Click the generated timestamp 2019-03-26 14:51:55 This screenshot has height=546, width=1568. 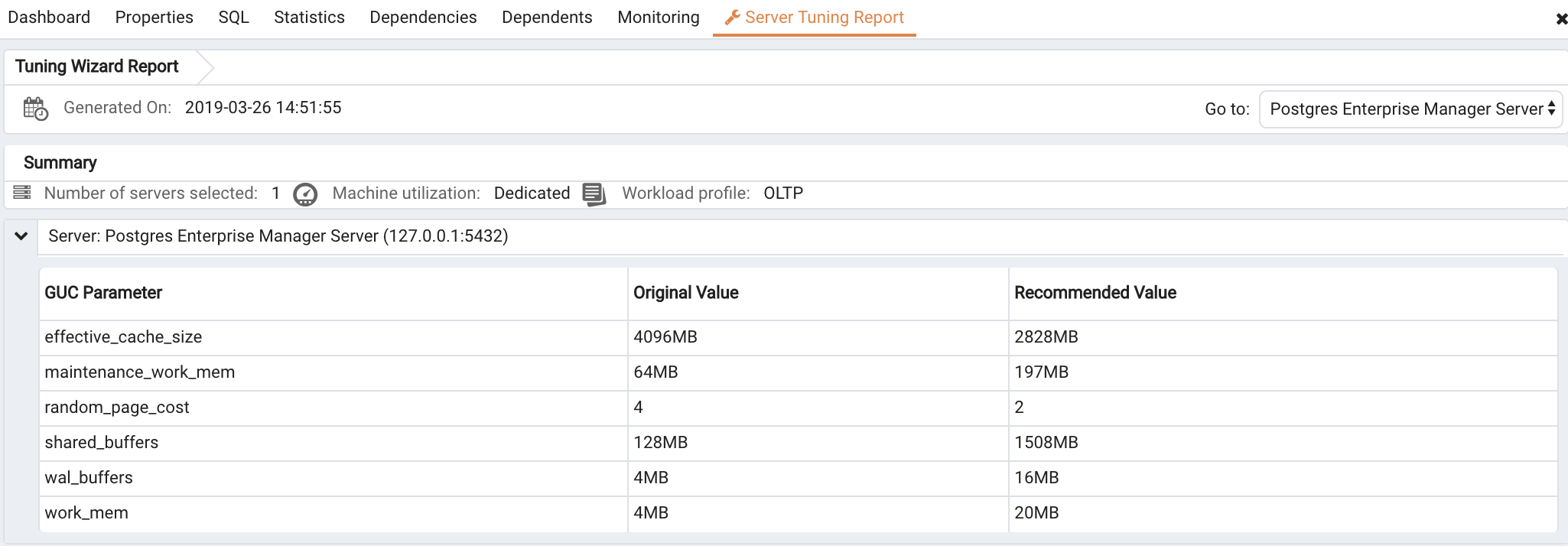click(263, 108)
